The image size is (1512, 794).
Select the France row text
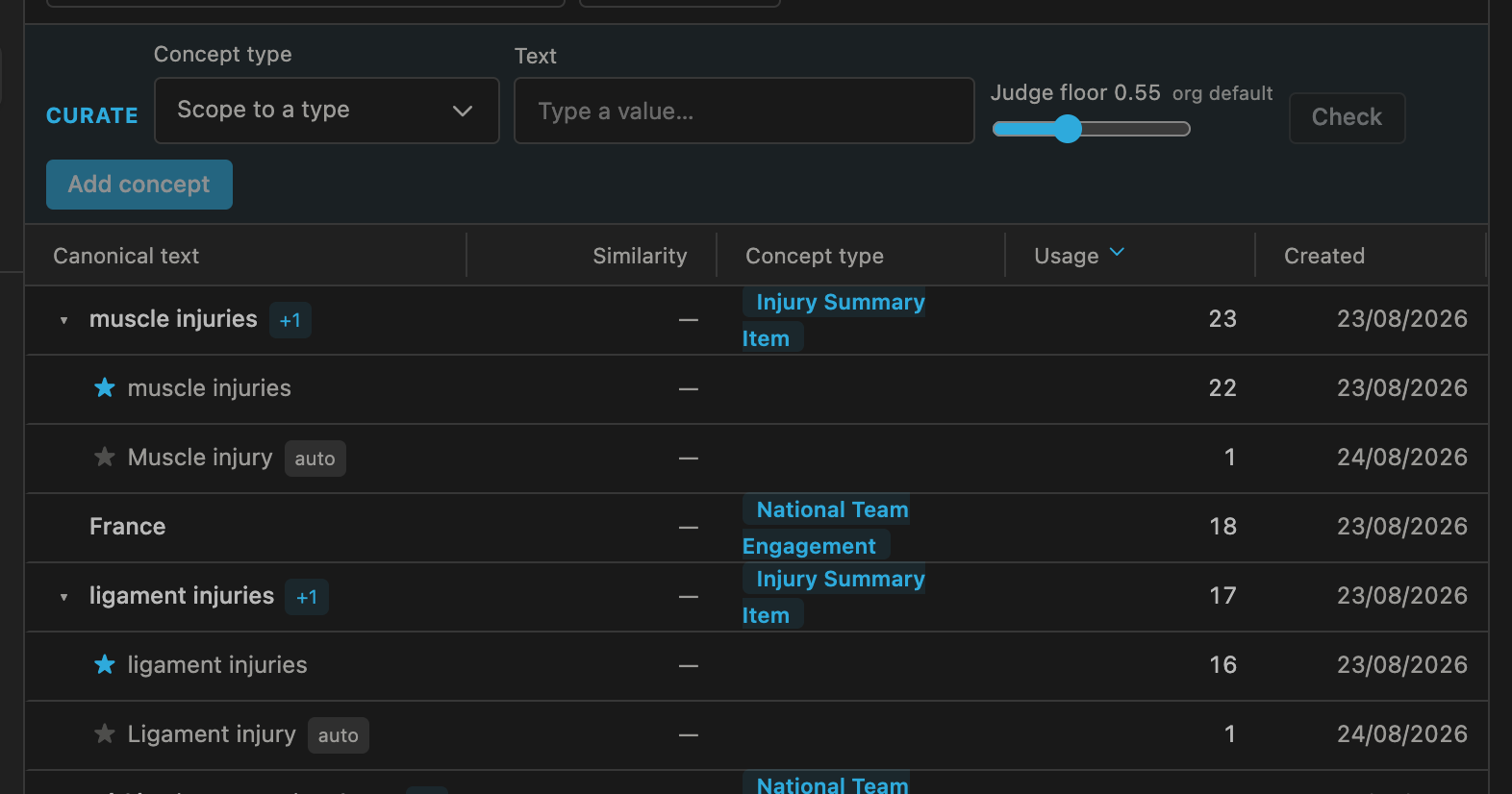(x=128, y=527)
